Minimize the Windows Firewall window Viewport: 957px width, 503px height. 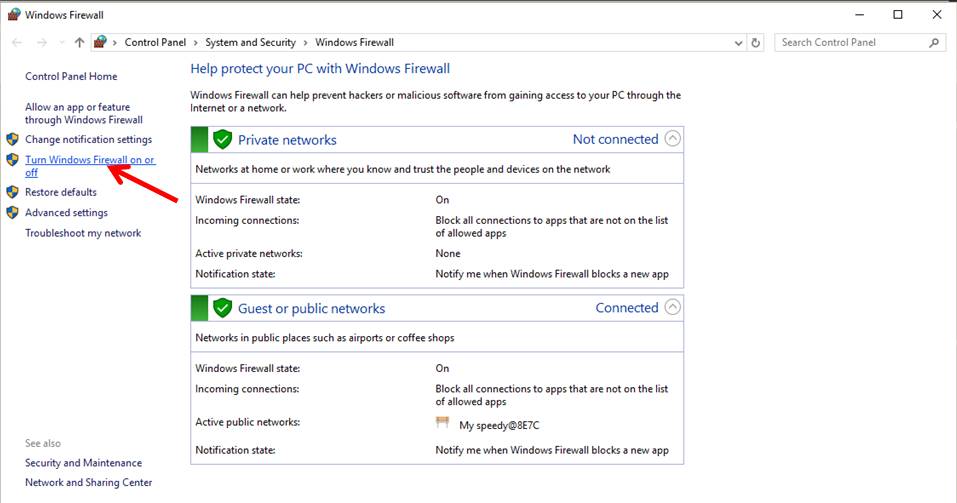859,15
